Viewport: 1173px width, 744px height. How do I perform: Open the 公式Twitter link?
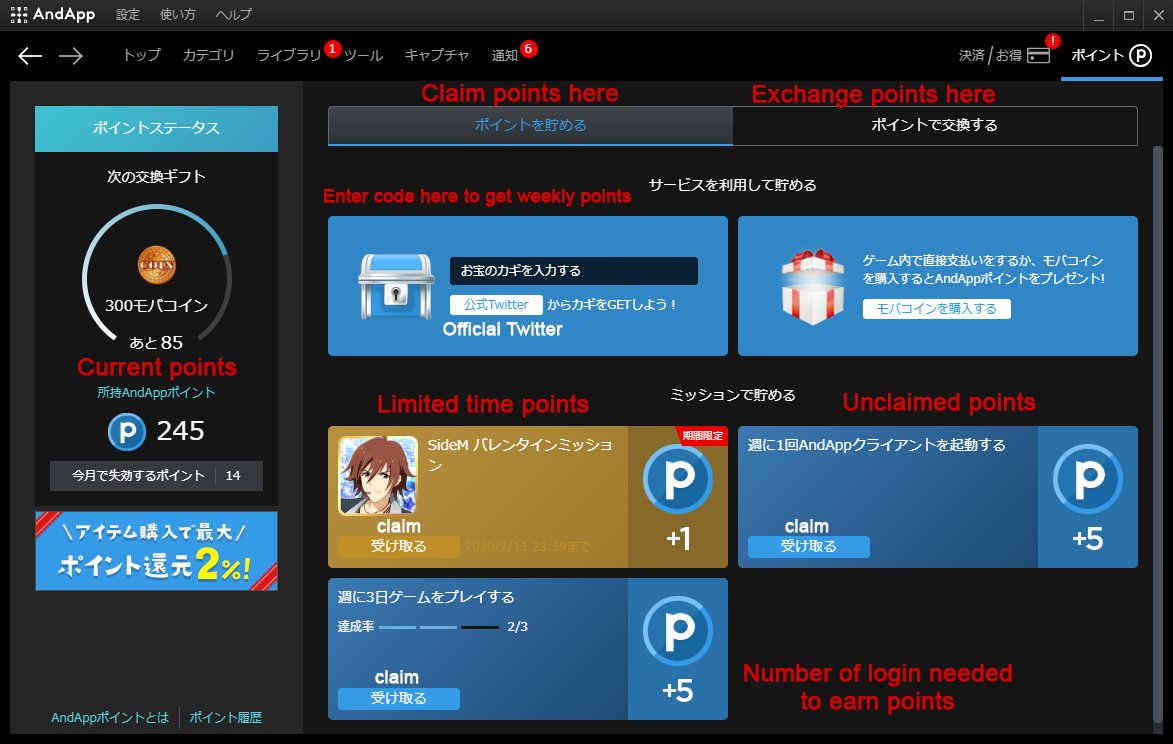496,304
